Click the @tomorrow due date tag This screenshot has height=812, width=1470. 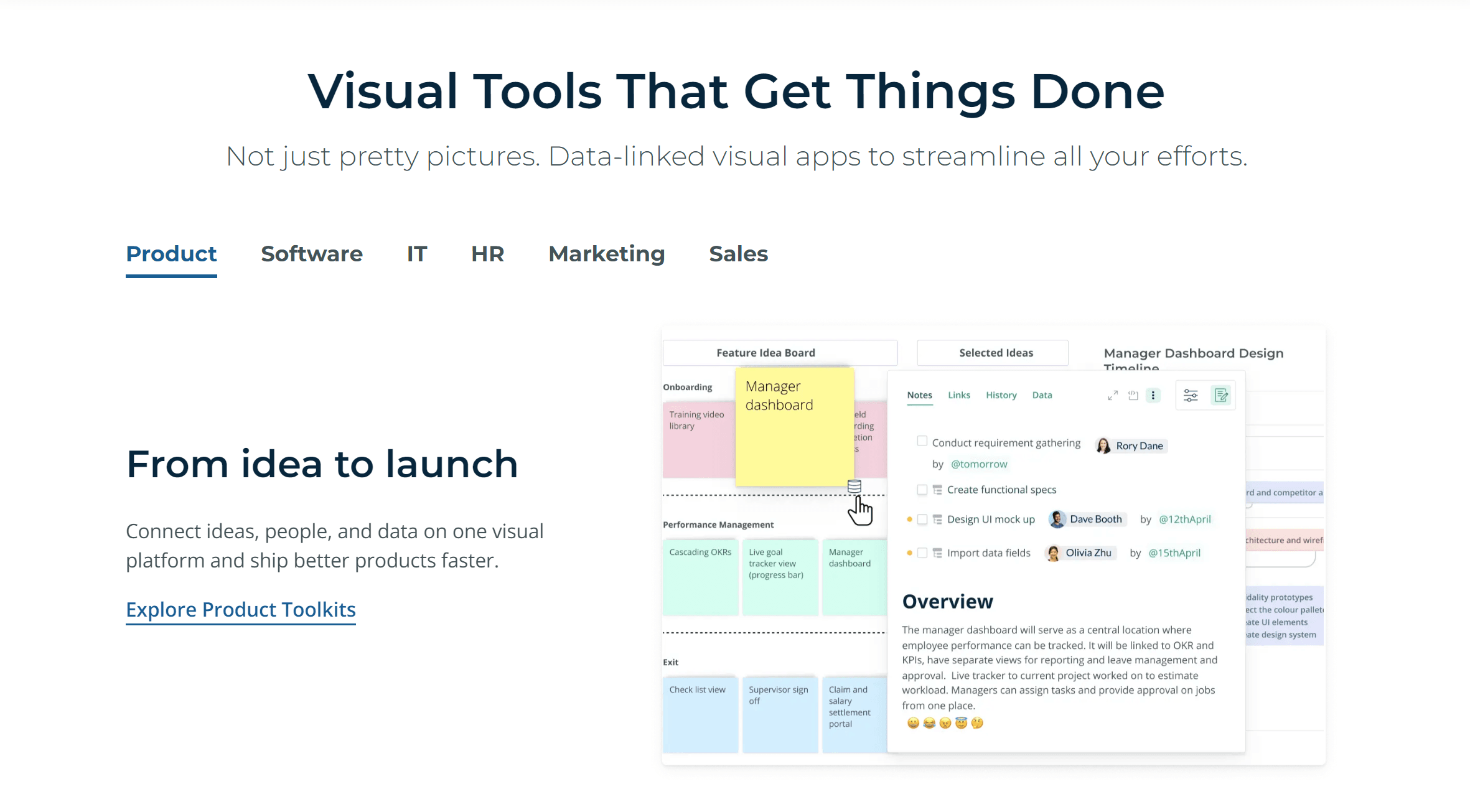coord(979,464)
